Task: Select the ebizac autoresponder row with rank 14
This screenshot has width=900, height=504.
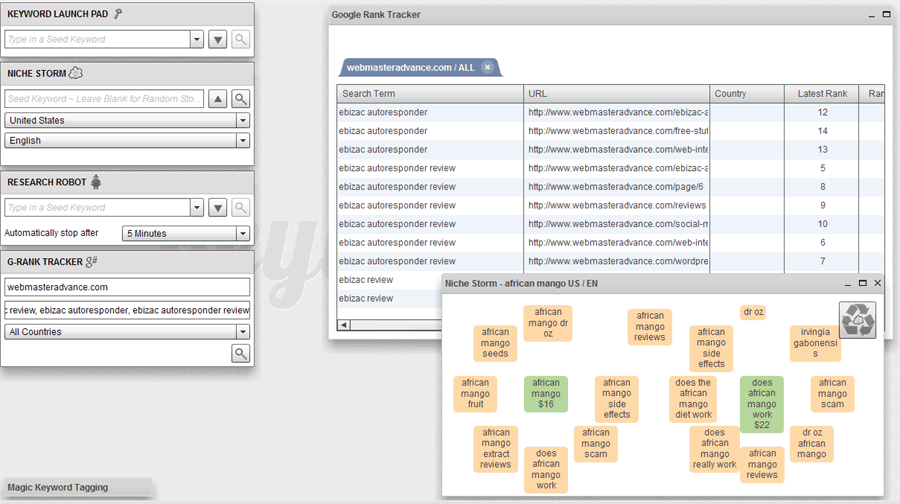Action: pos(611,131)
